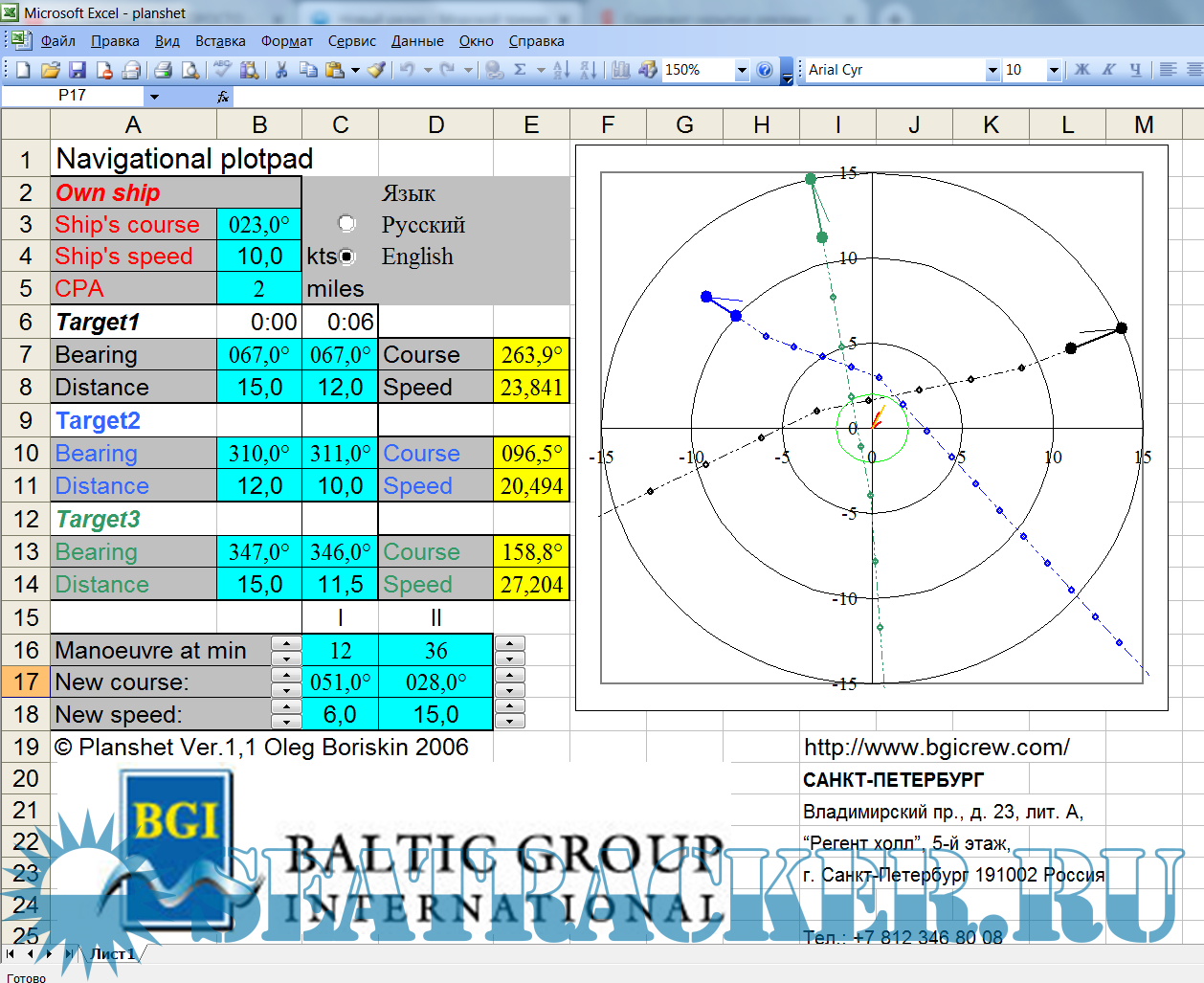The image size is (1204, 983).
Task: Select the Русский language radio button
Action: point(346,224)
